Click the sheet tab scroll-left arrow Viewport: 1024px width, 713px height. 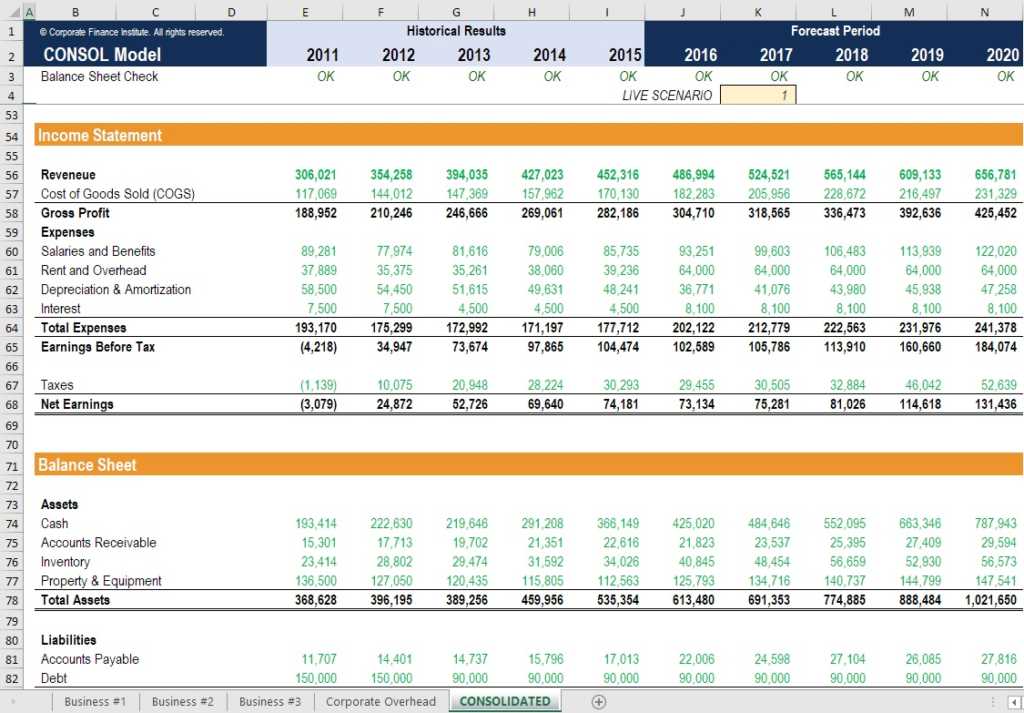pyautogui.click(x=13, y=701)
